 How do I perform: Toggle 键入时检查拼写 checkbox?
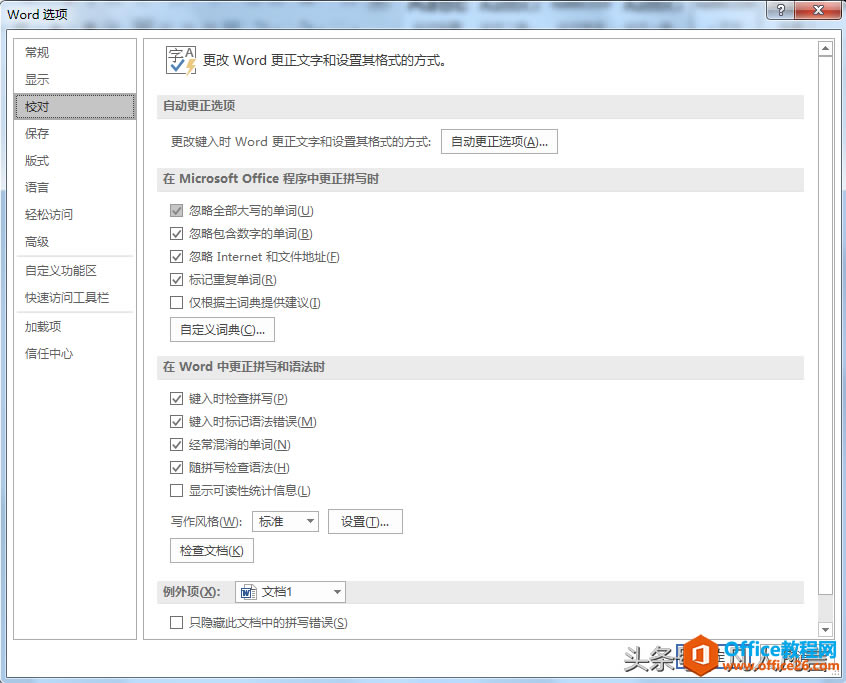(176, 399)
